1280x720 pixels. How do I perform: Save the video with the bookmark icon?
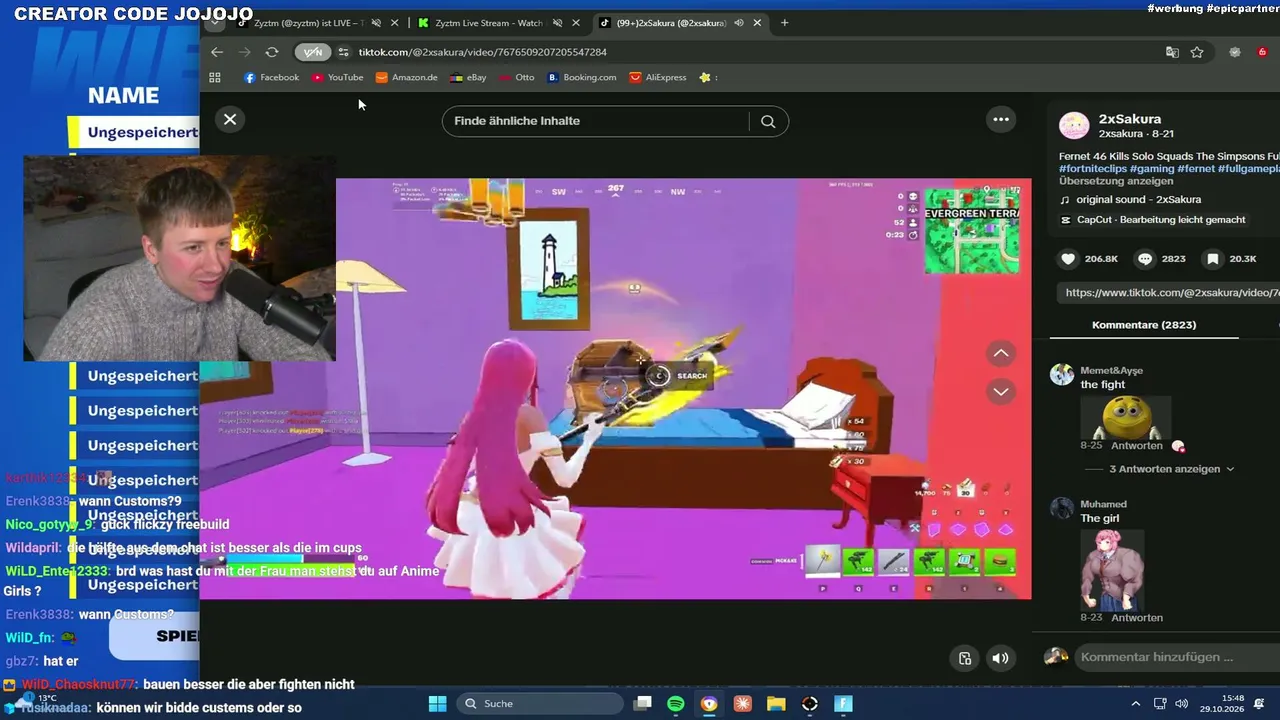(x=1213, y=258)
